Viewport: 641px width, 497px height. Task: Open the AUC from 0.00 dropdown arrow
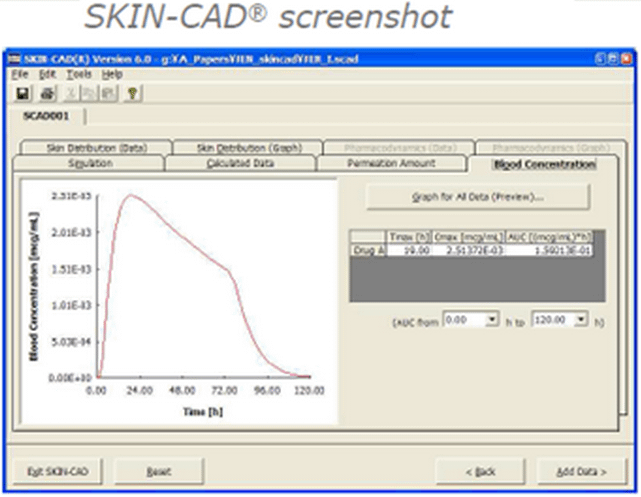492,319
